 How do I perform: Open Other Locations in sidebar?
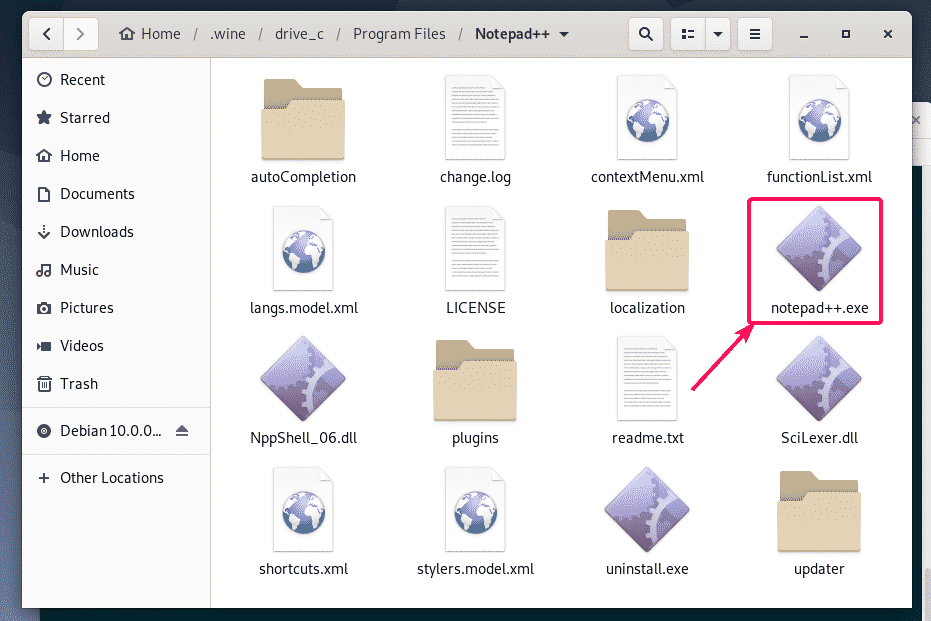point(116,478)
